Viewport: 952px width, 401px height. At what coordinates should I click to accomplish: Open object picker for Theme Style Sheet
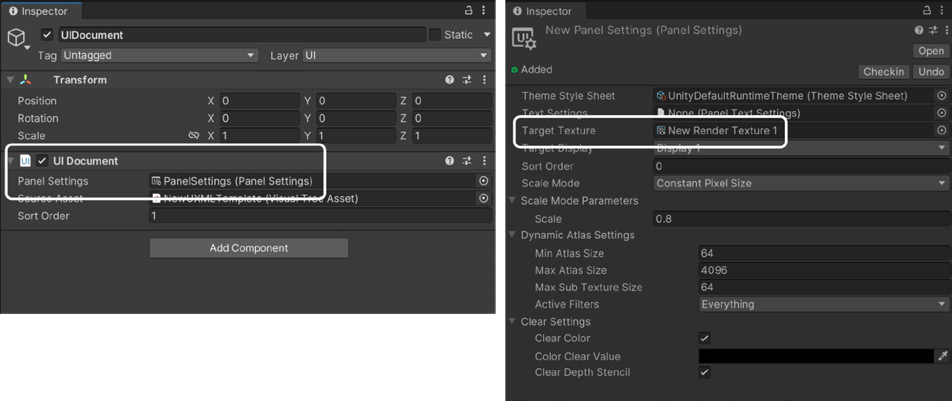942,95
